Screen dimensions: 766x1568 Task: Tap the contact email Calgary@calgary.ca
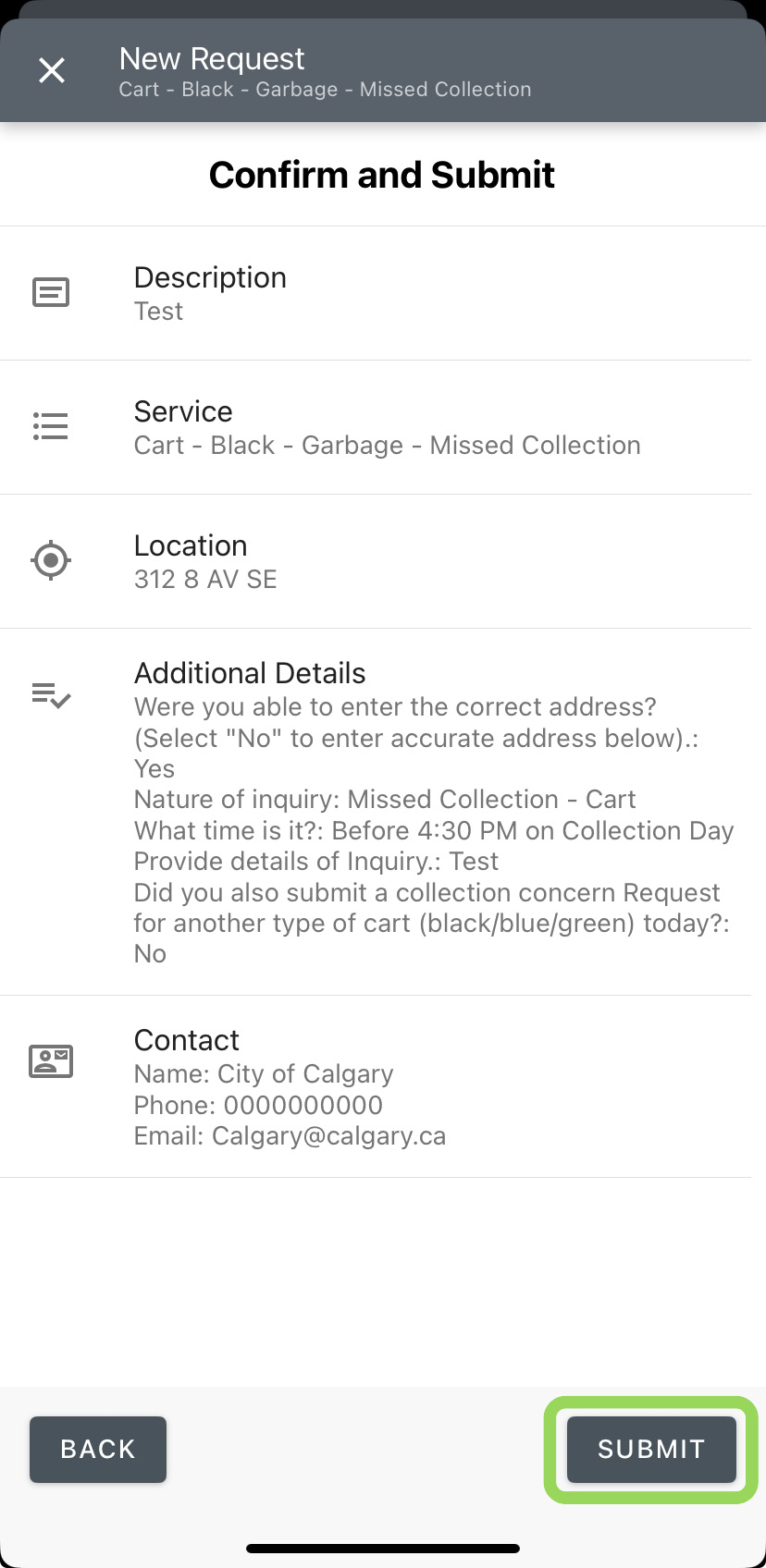click(x=290, y=1136)
